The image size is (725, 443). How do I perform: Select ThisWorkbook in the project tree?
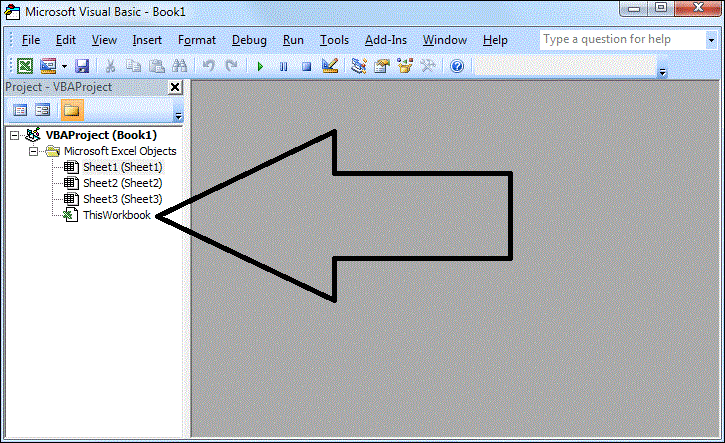(117, 215)
